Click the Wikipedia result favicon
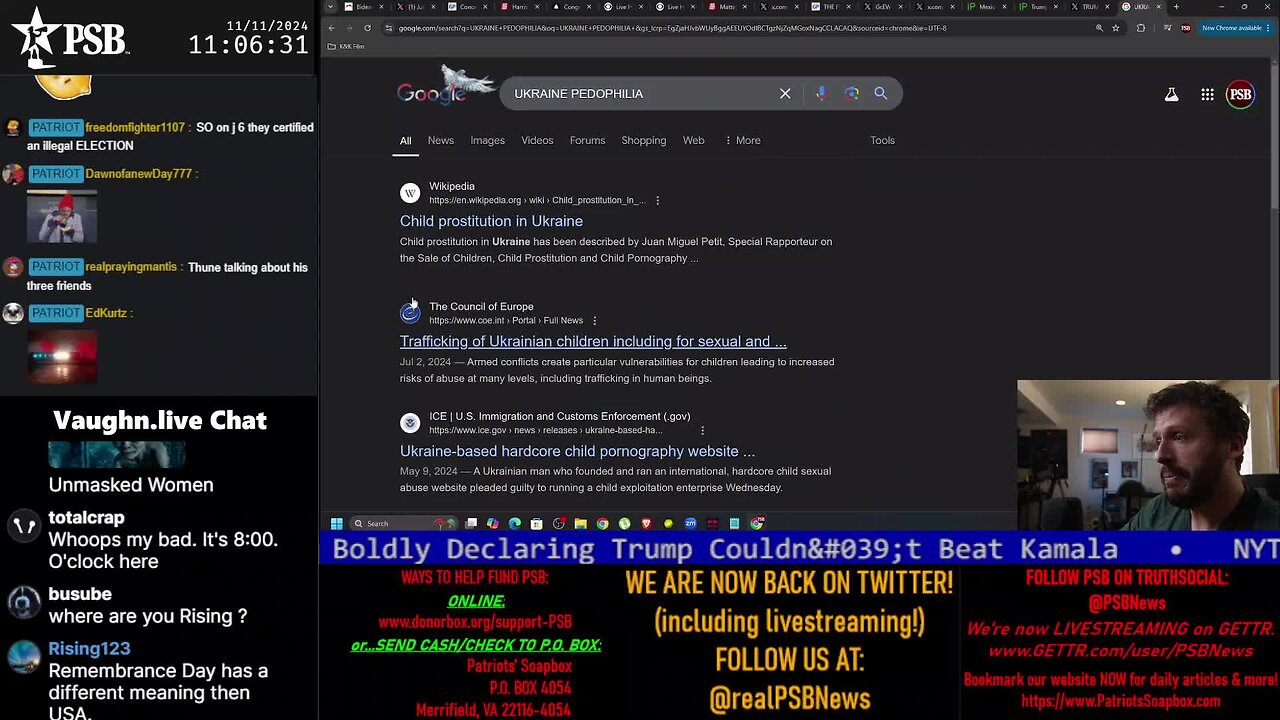Viewport: 1280px width, 720px height. click(410, 193)
